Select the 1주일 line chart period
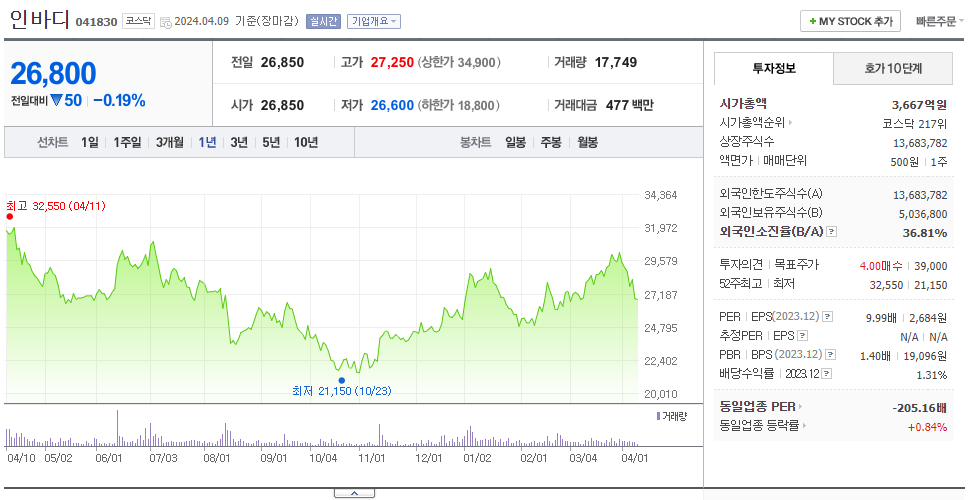Viewport: 968px width, 500px height. pyautogui.click(x=127, y=143)
